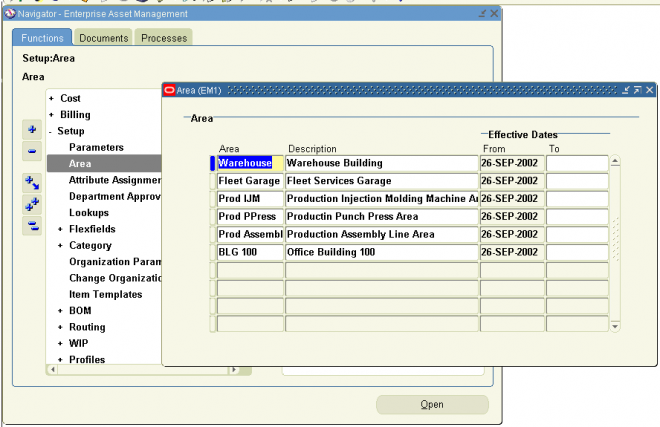This screenshot has height=427, width=660.
Task: Click the Oracle icon in Area window title
Action: click(169, 90)
